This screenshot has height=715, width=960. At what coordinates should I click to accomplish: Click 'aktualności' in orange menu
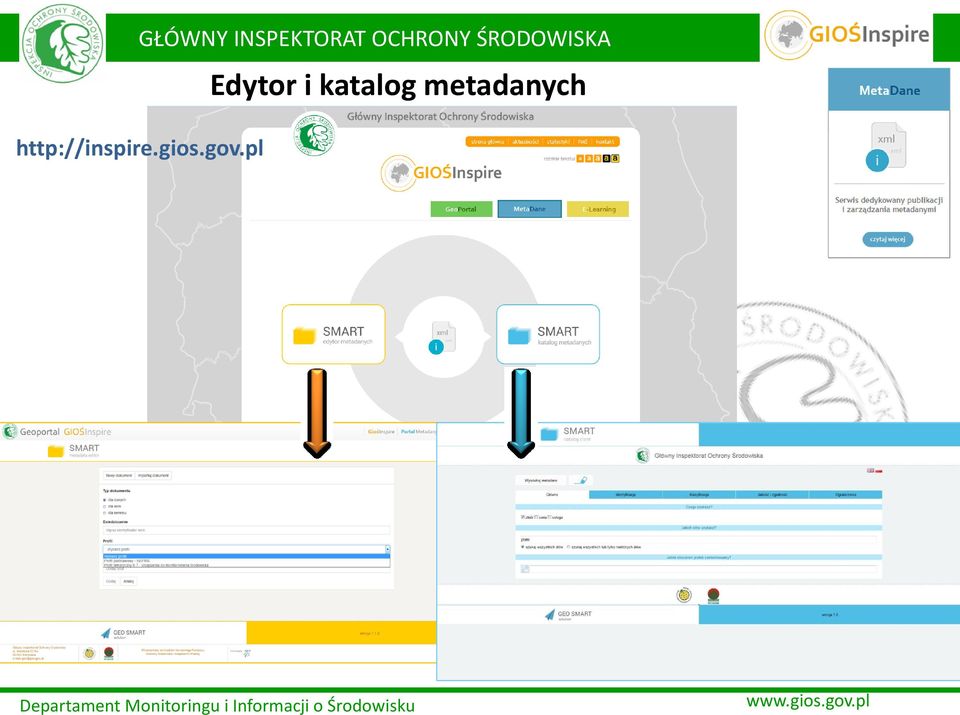tap(525, 141)
